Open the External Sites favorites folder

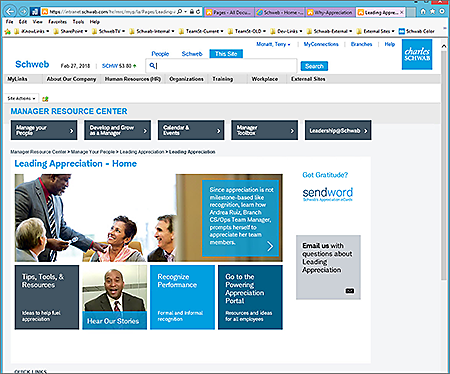[376, 31]
